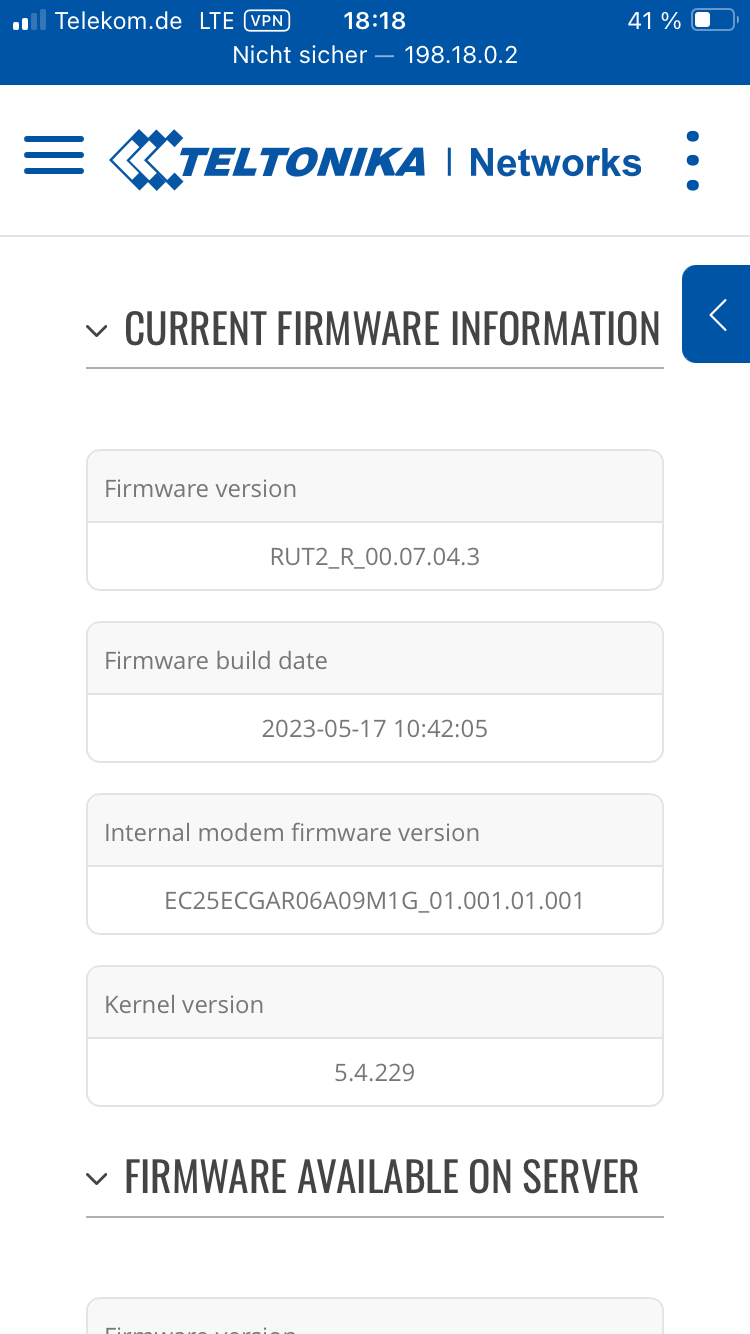Click the Firmware Available on Server heading
Image resolution: width=750 pixels, height=1334 pixels.
click(x=381, y=1177)
